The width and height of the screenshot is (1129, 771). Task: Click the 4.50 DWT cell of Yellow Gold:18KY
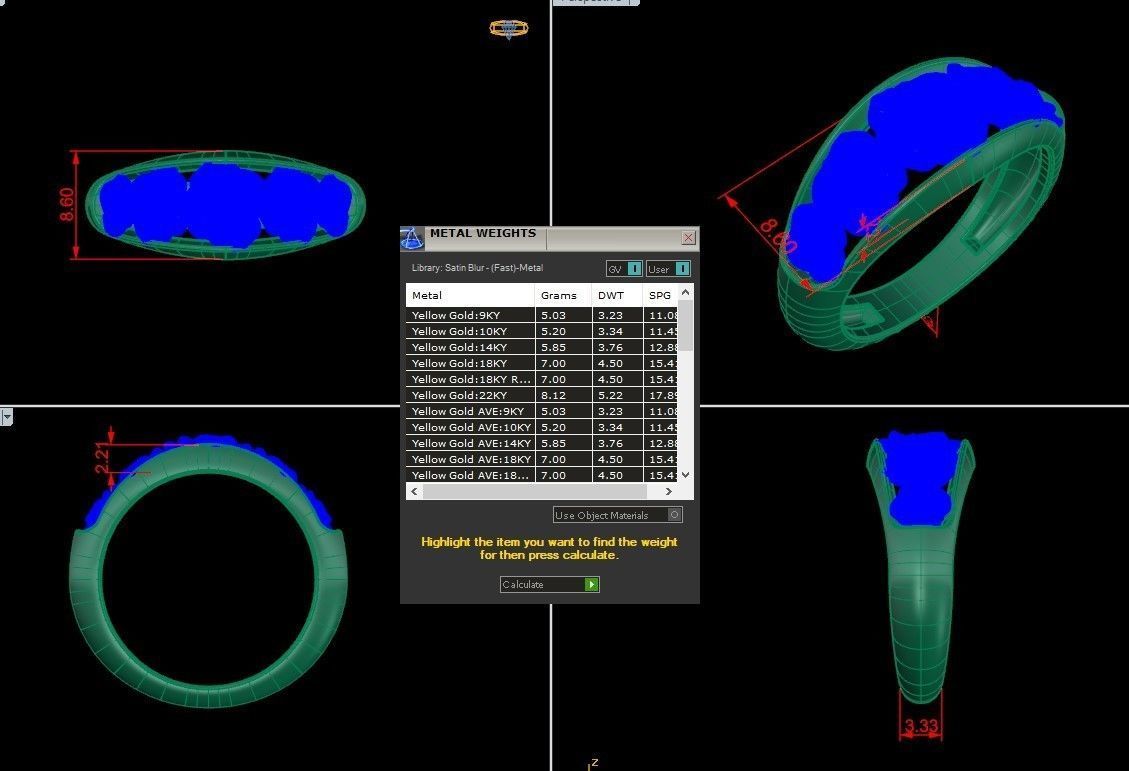[617, 363]
